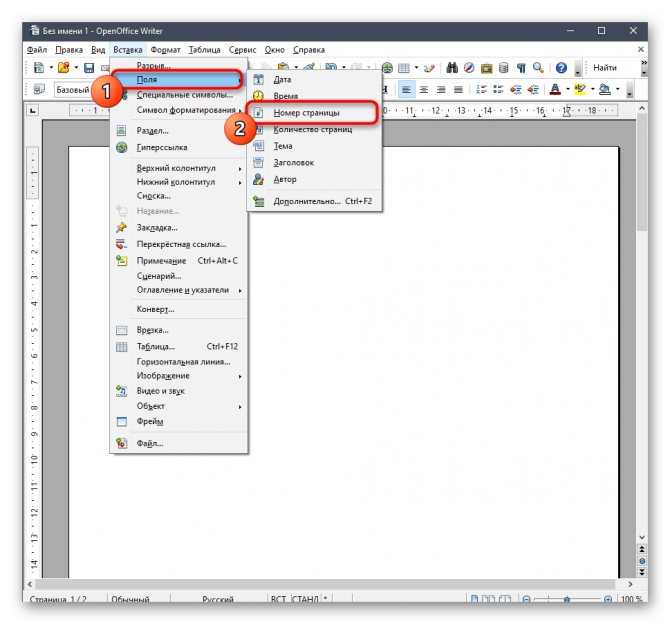Viewport: 670px width, 624px height.
Task: Select Количество страниц field entry
Action: tap(314, 129)
